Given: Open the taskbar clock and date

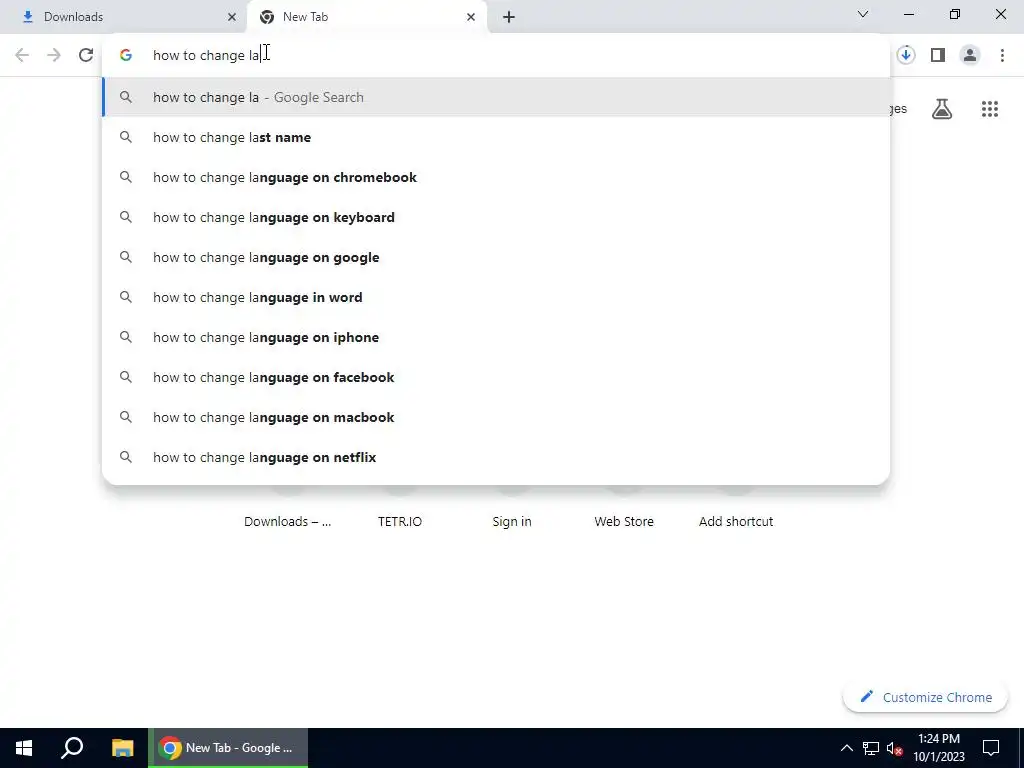Looking at the screenshot, I should (x=938, y=748).
